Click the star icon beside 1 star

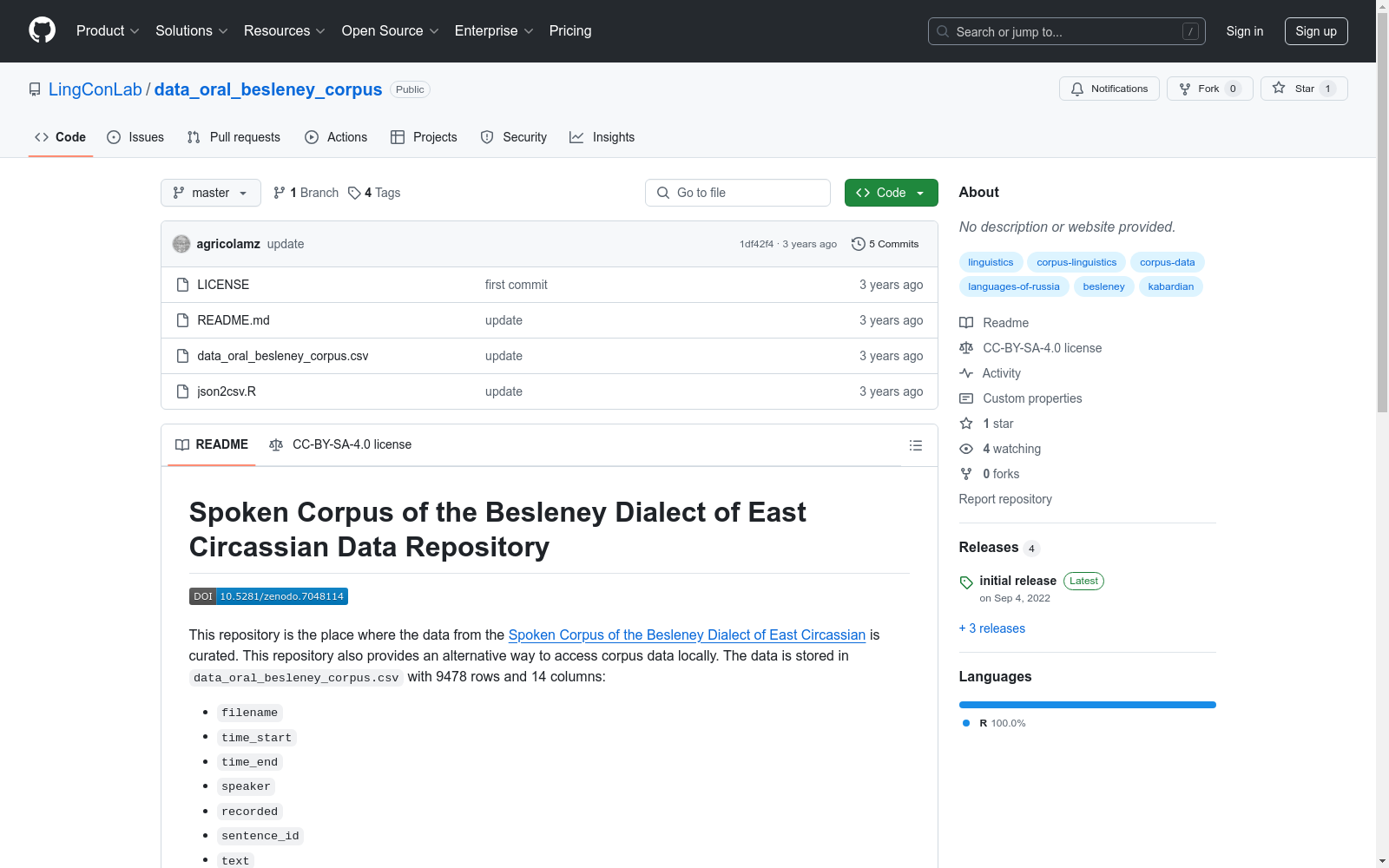pos(966,424)
